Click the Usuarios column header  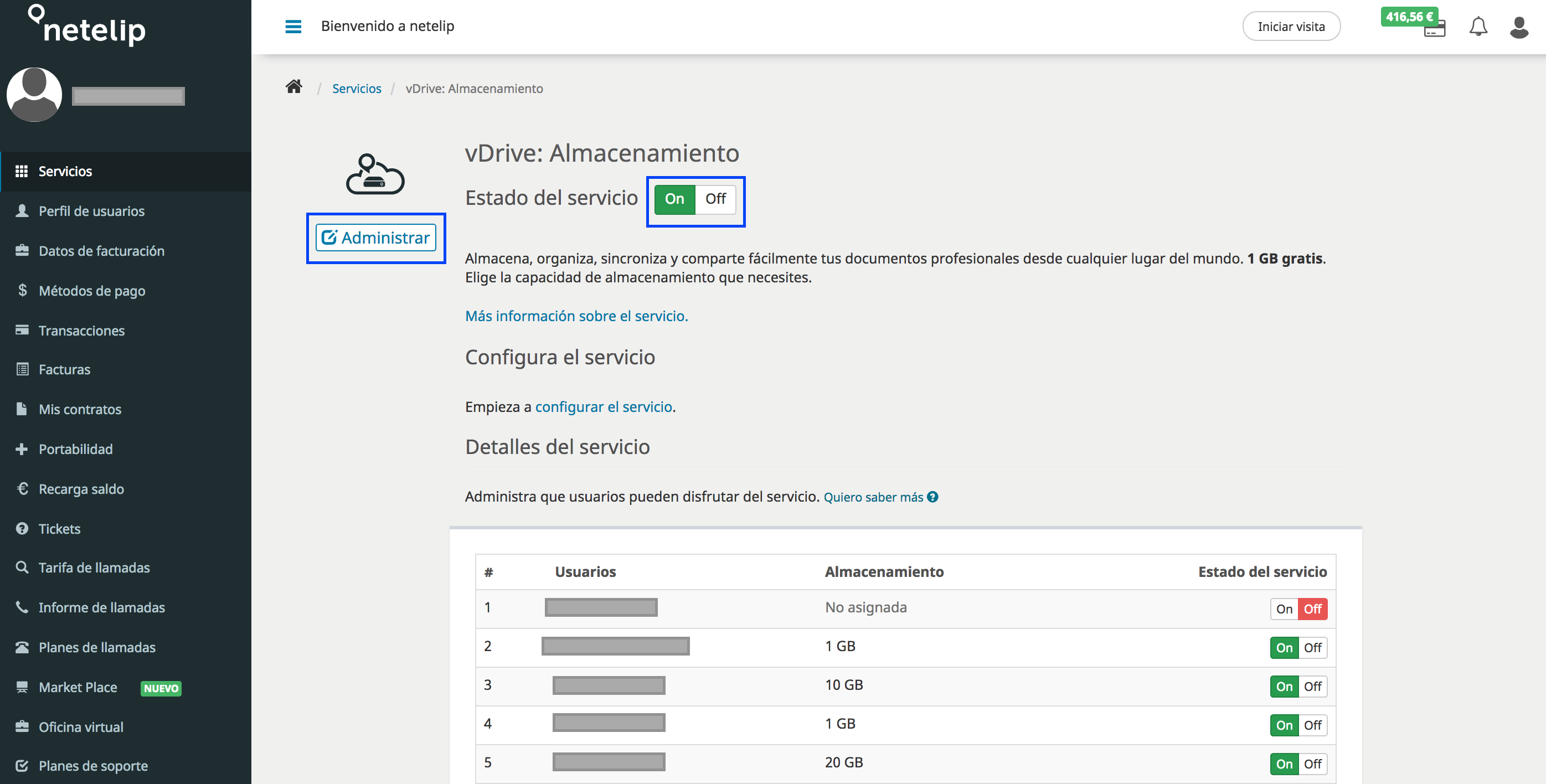(585, 571)
